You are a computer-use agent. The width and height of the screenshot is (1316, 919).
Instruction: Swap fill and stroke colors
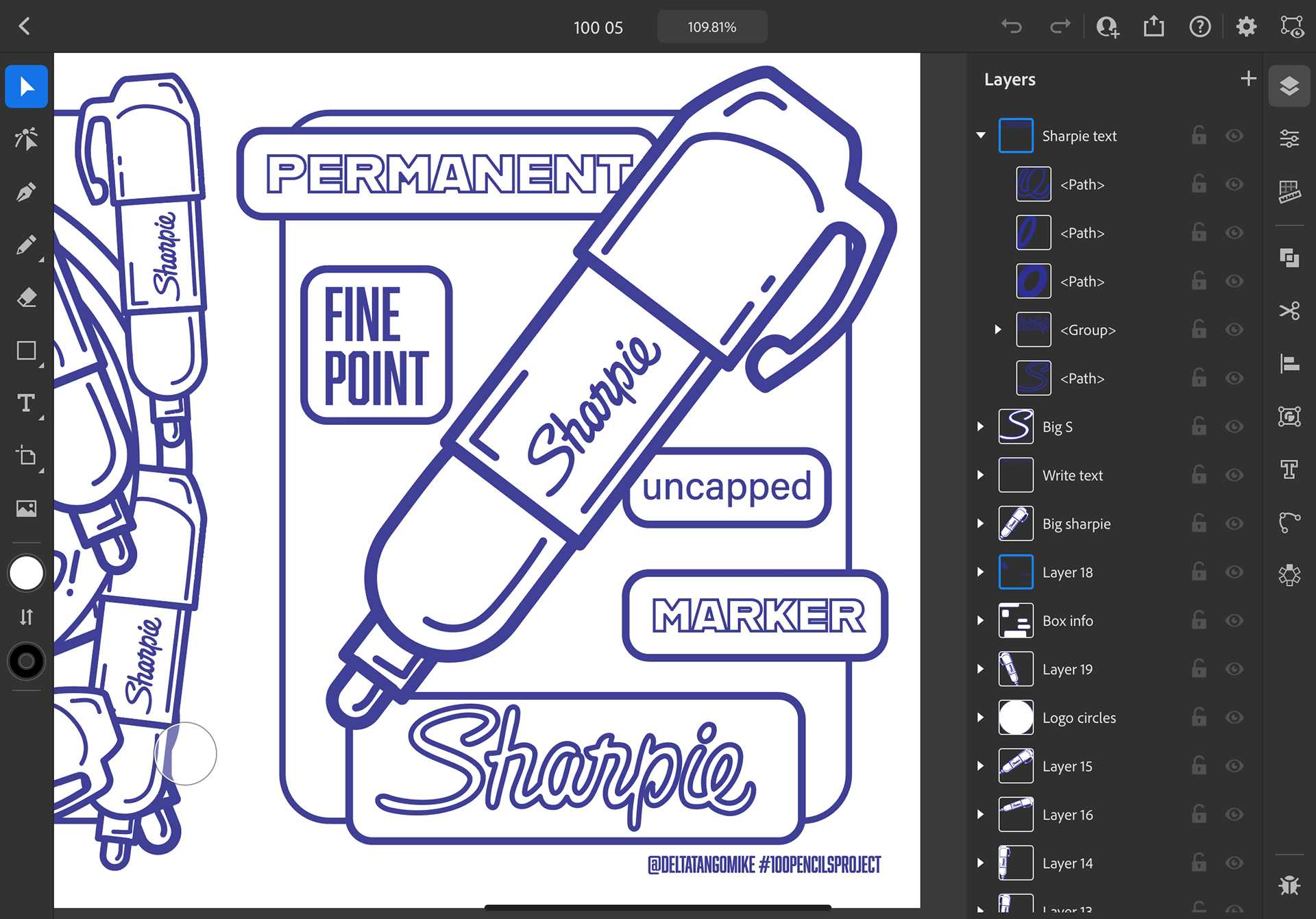[26, 617]
